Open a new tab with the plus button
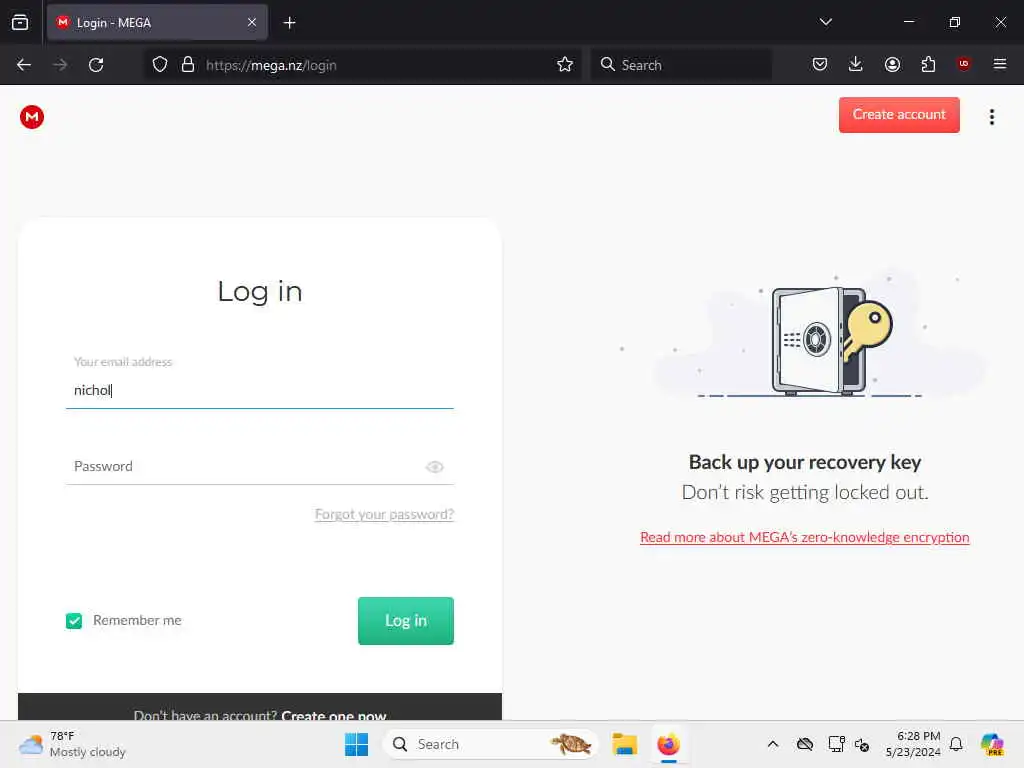Screen dimensions: 1024x768 289,23
